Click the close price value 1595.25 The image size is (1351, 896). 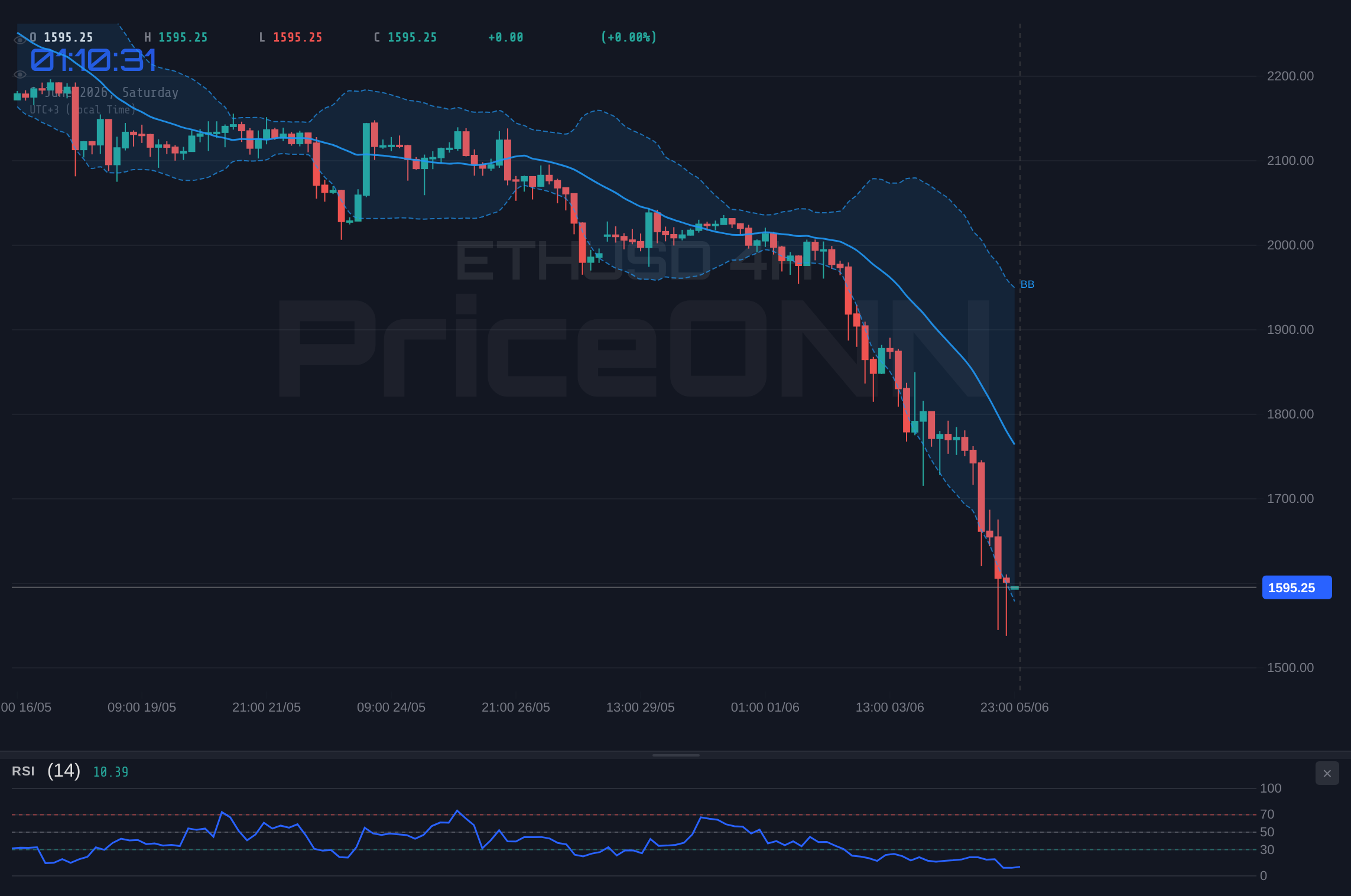click(x=413, y=37)
